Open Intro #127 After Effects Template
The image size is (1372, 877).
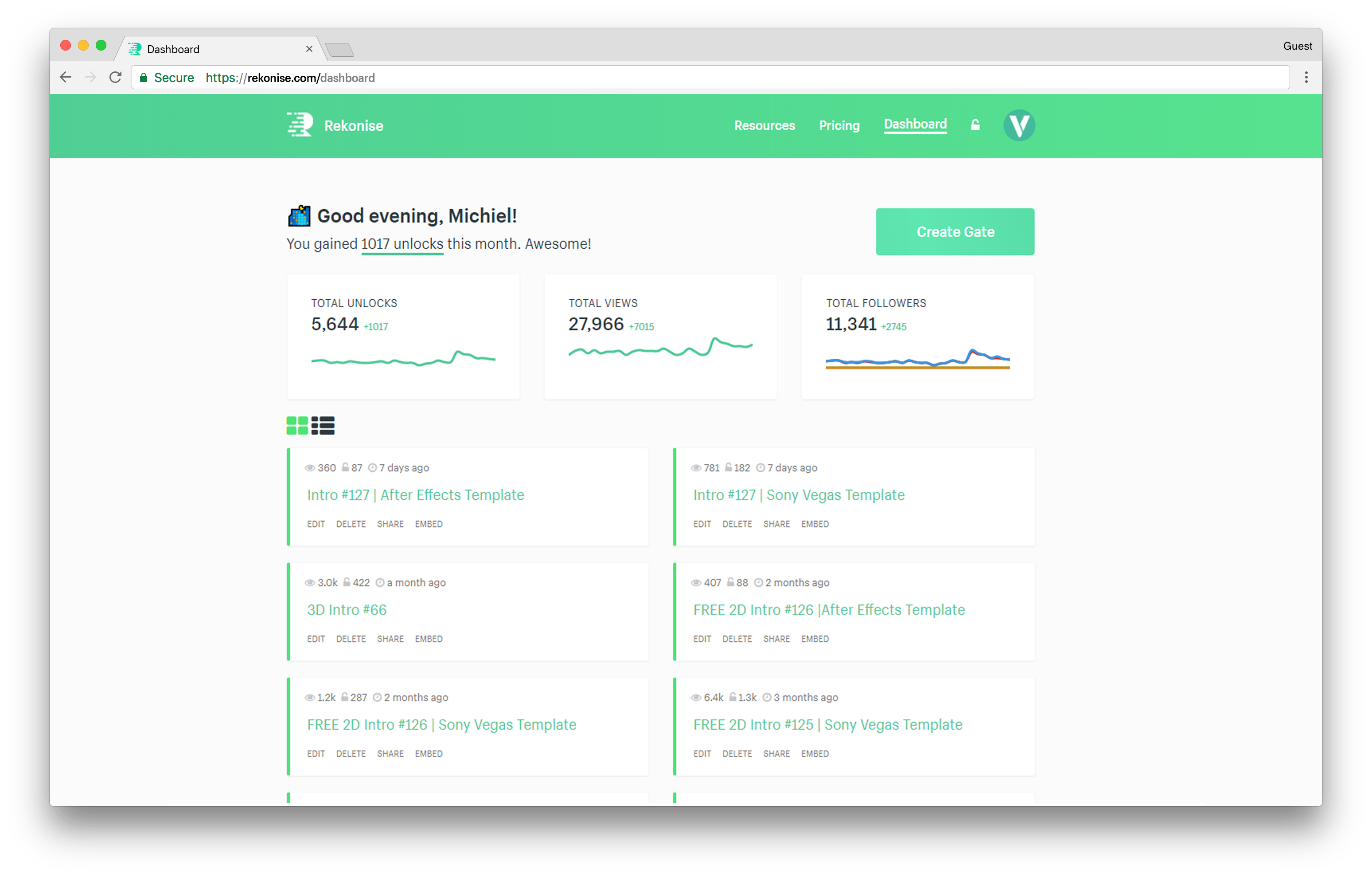tap(415, 495)
